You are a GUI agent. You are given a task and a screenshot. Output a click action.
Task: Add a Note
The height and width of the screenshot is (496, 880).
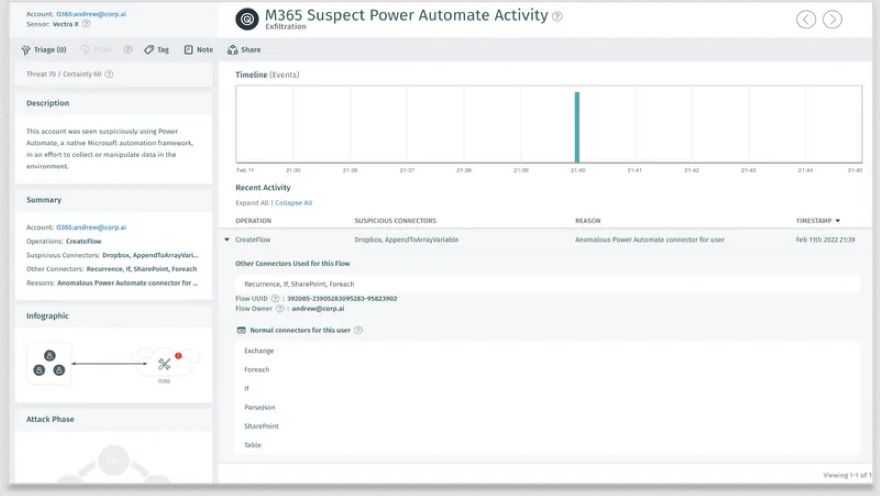[199, 49]
